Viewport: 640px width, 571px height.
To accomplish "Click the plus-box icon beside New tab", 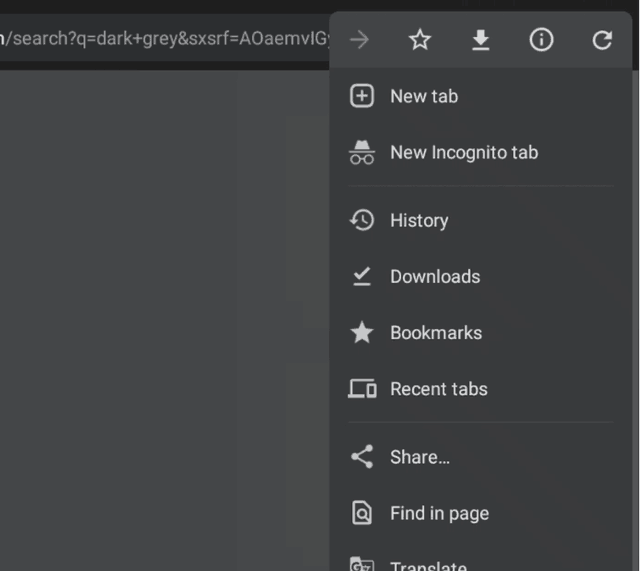I will click(361, 96).
